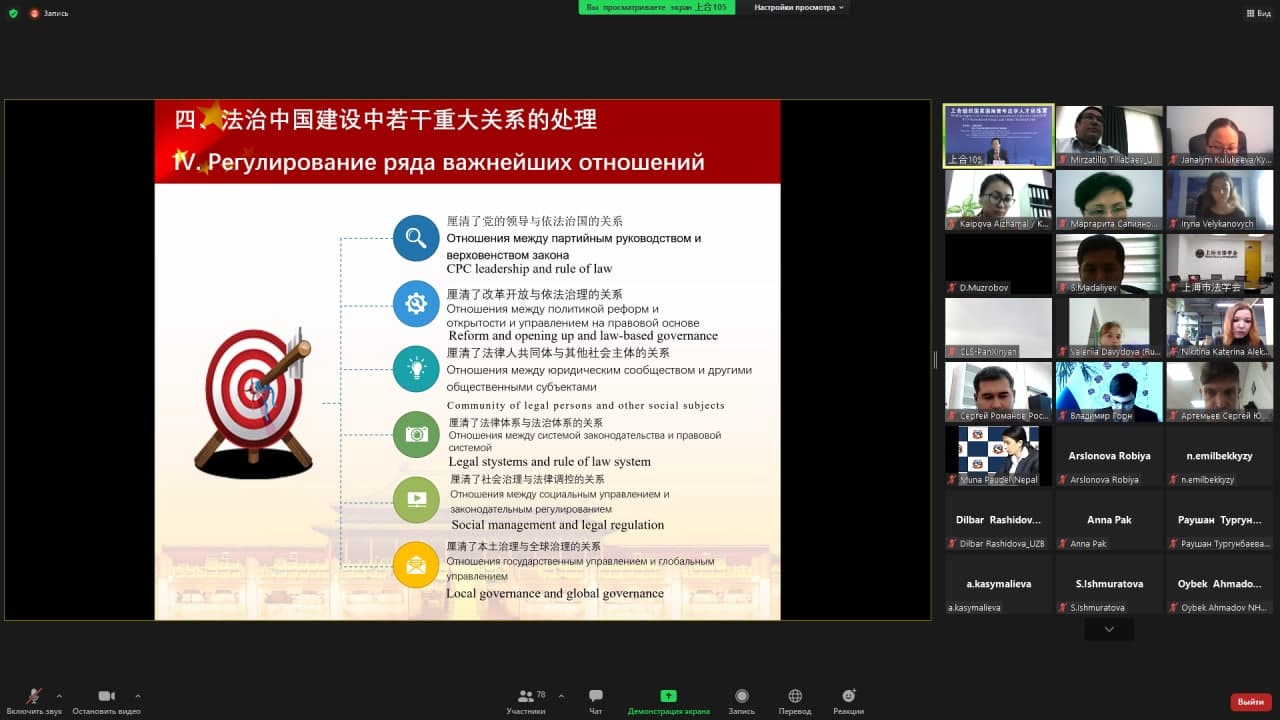The height and width of the screenshot is (720, 1280).
Task: Select Arslonova Robiya participant tile
Action: coord(1109,455)
